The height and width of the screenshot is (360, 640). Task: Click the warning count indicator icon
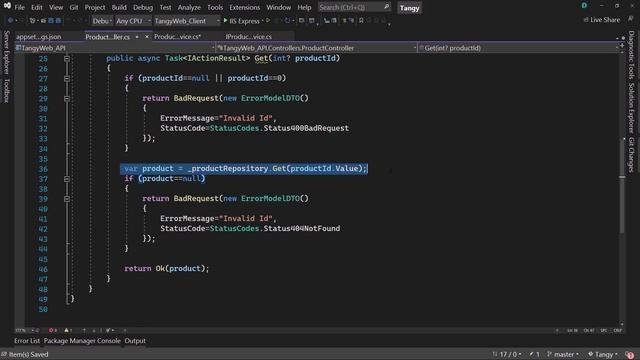coord(68,330)
